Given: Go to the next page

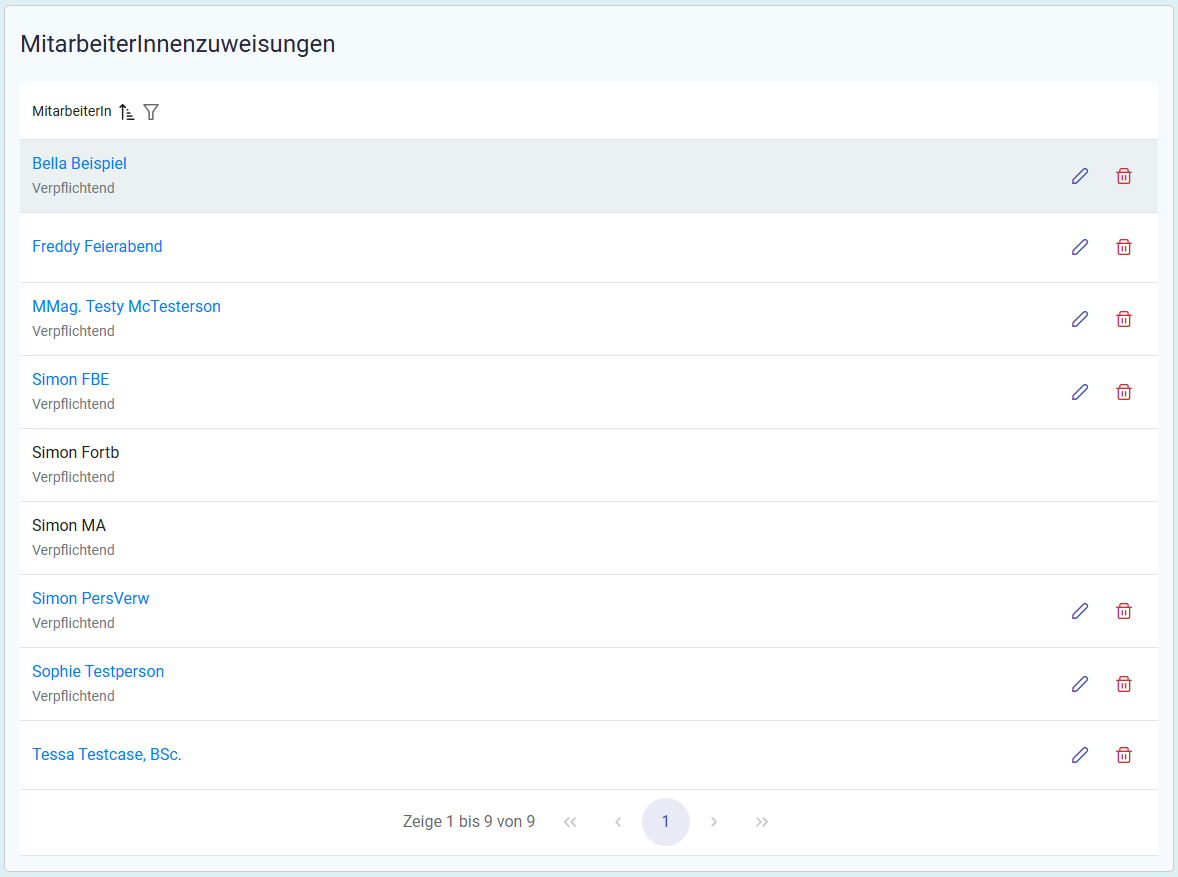Looking at the screenshot, I should (x=713, y=822).
